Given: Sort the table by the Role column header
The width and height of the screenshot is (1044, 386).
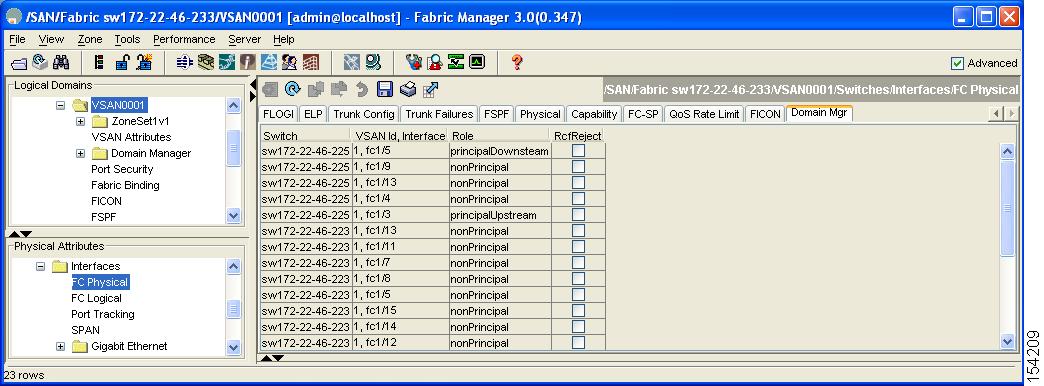Looking at the screenshot, I should (x=500, y=136).
